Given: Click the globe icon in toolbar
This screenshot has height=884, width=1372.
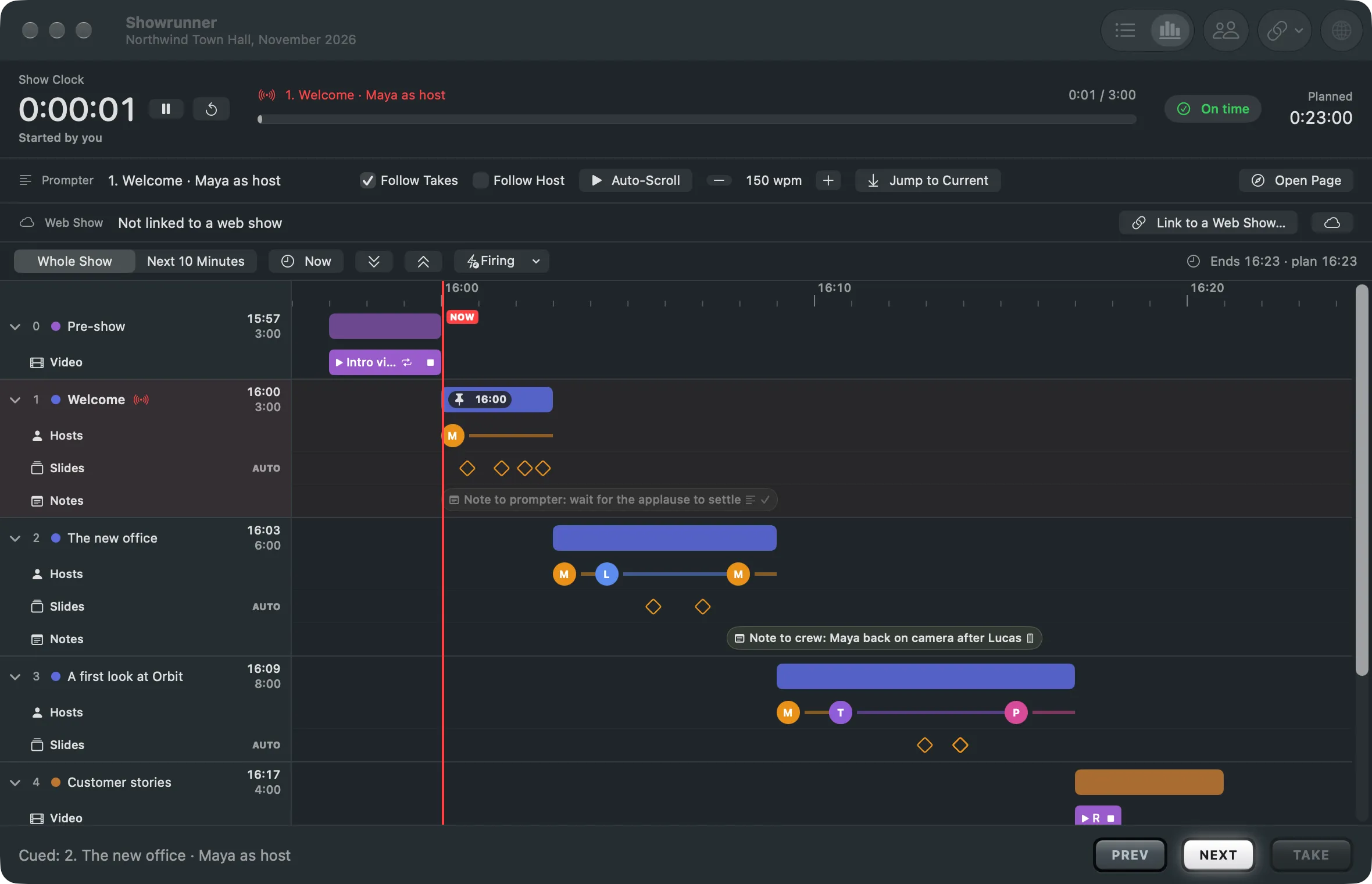Looking at the screenshot, I should pyautogui.click(x=1341, y=30).
